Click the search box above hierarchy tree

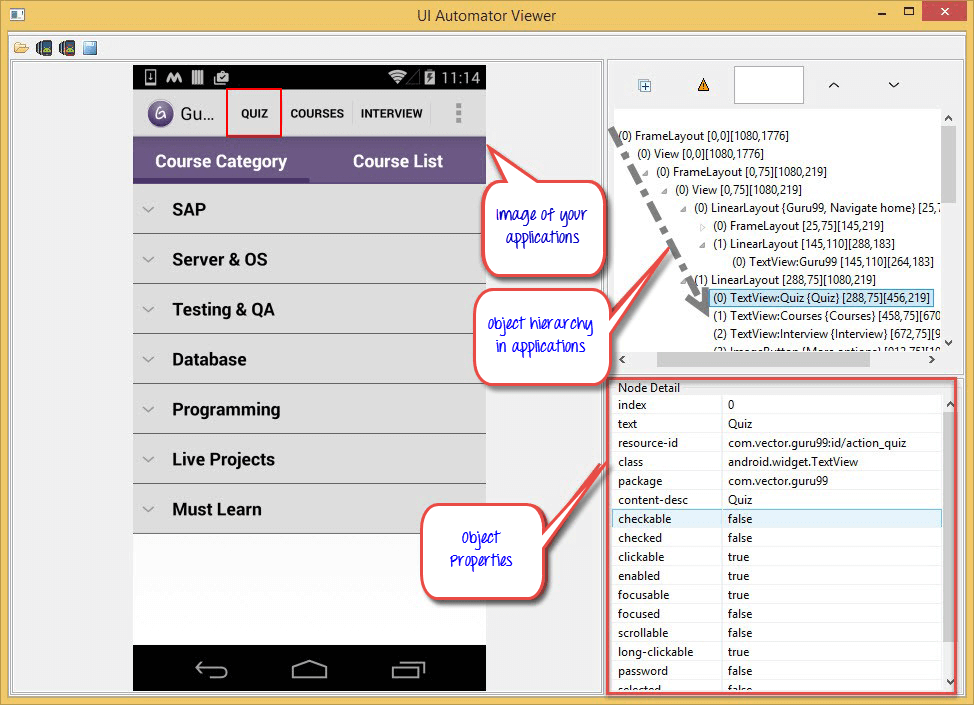pos(768,86)
